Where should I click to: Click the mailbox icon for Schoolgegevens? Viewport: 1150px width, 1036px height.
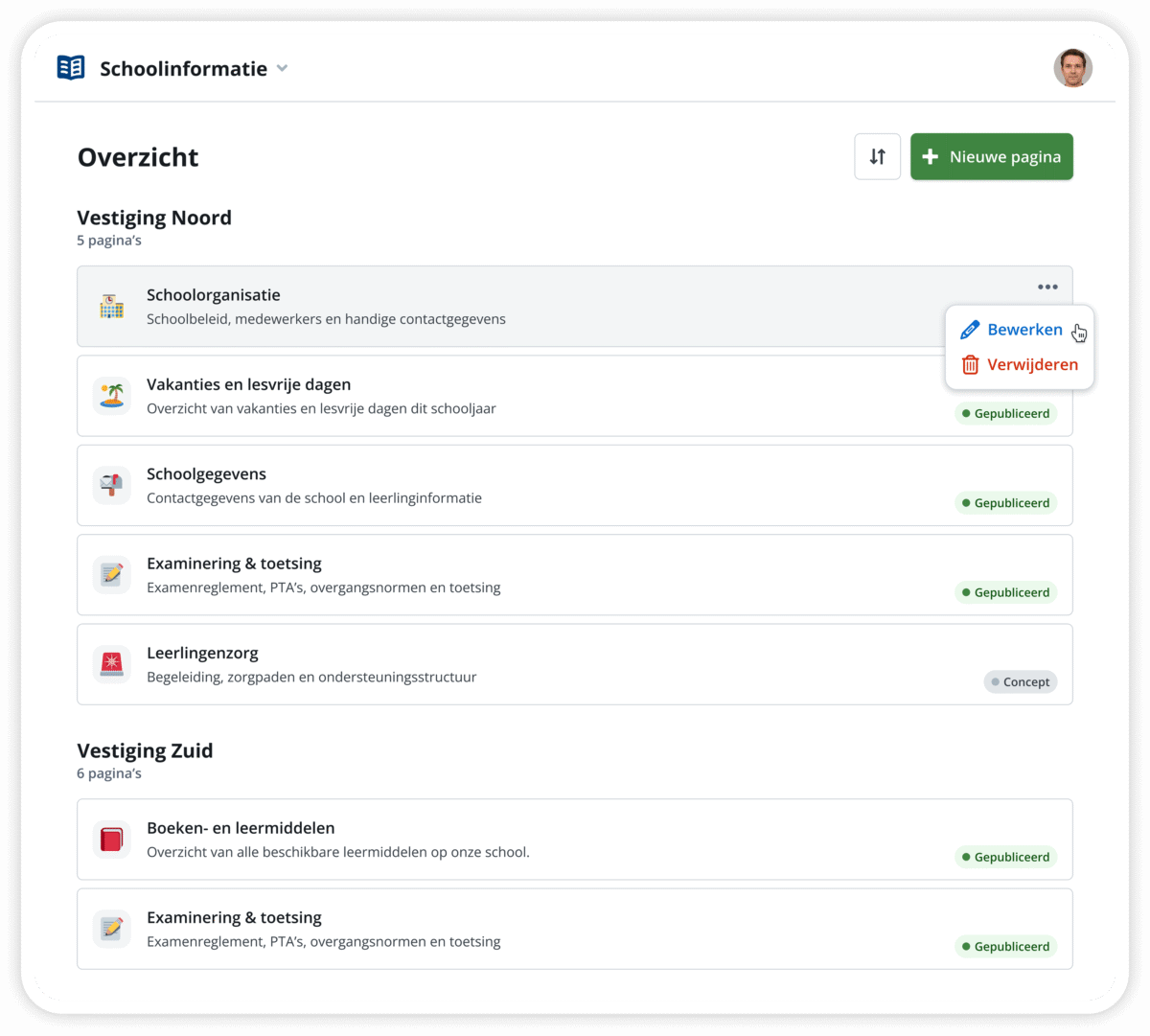tap(112, 485)
